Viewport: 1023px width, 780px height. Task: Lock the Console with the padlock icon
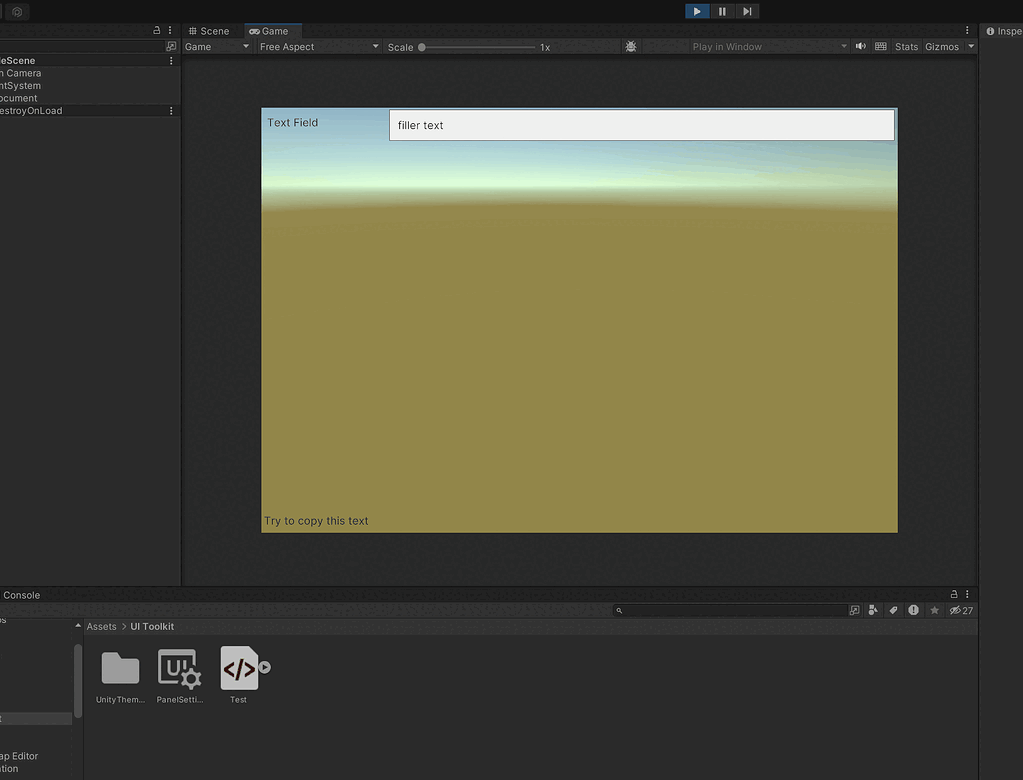tap(954, 594)
